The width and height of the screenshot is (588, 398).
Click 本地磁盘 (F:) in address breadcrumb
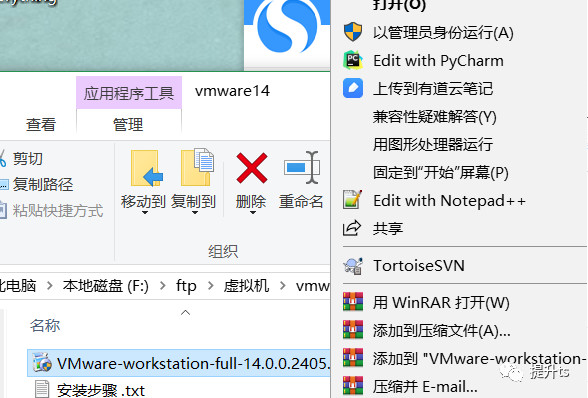(x=106, y=286)
